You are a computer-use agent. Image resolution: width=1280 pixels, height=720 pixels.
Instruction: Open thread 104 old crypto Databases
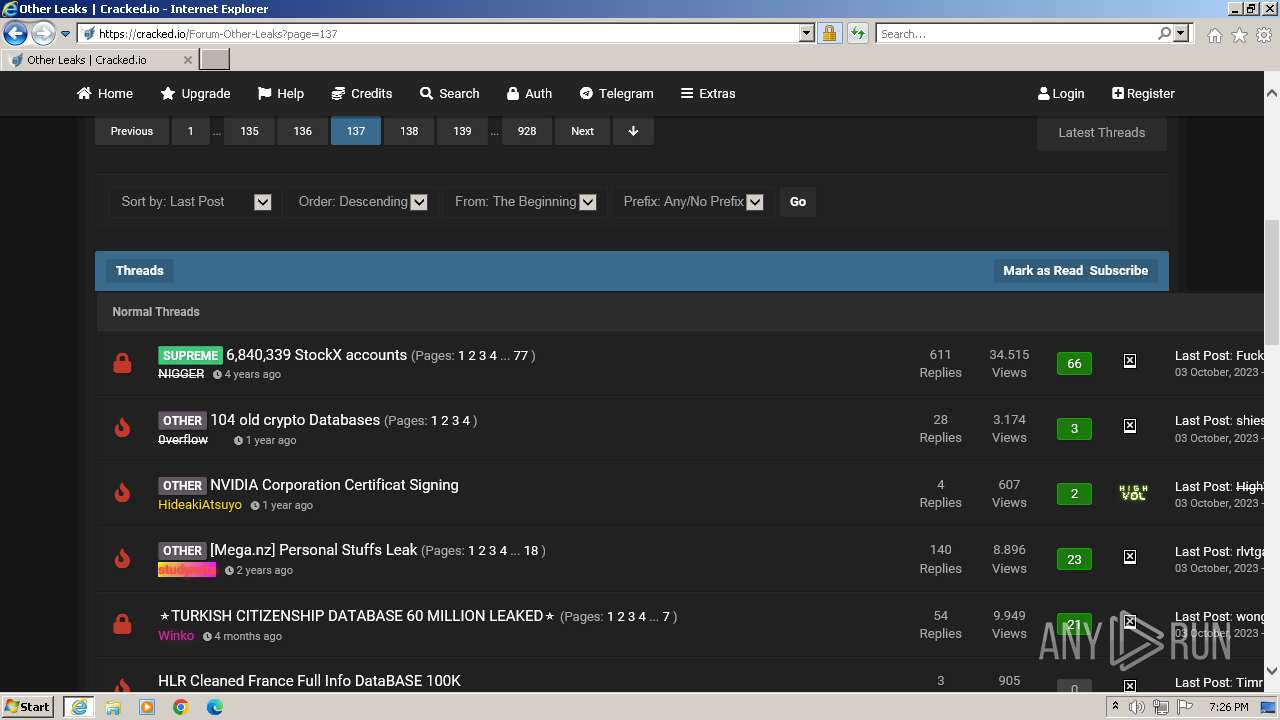pyautogui.click(x=295, y=420)
